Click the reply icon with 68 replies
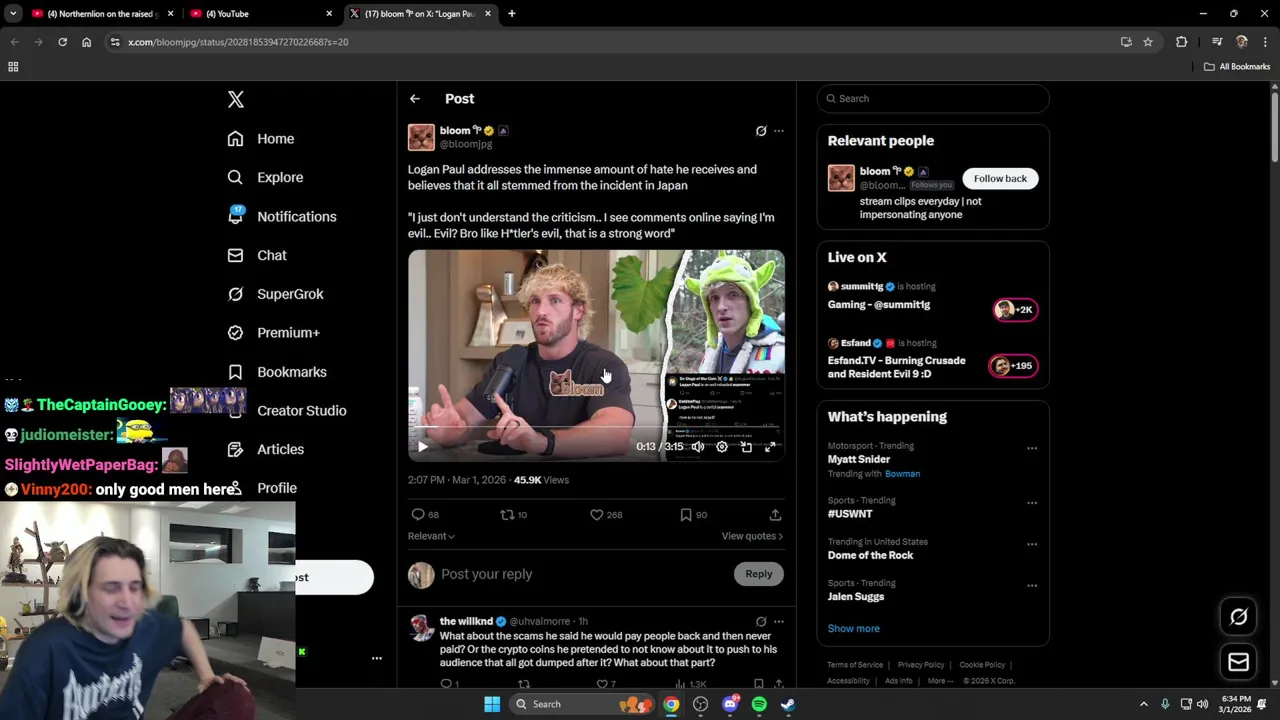Image resolution: width=1280 pixels, height=720 pixels. tap(426, 515)
